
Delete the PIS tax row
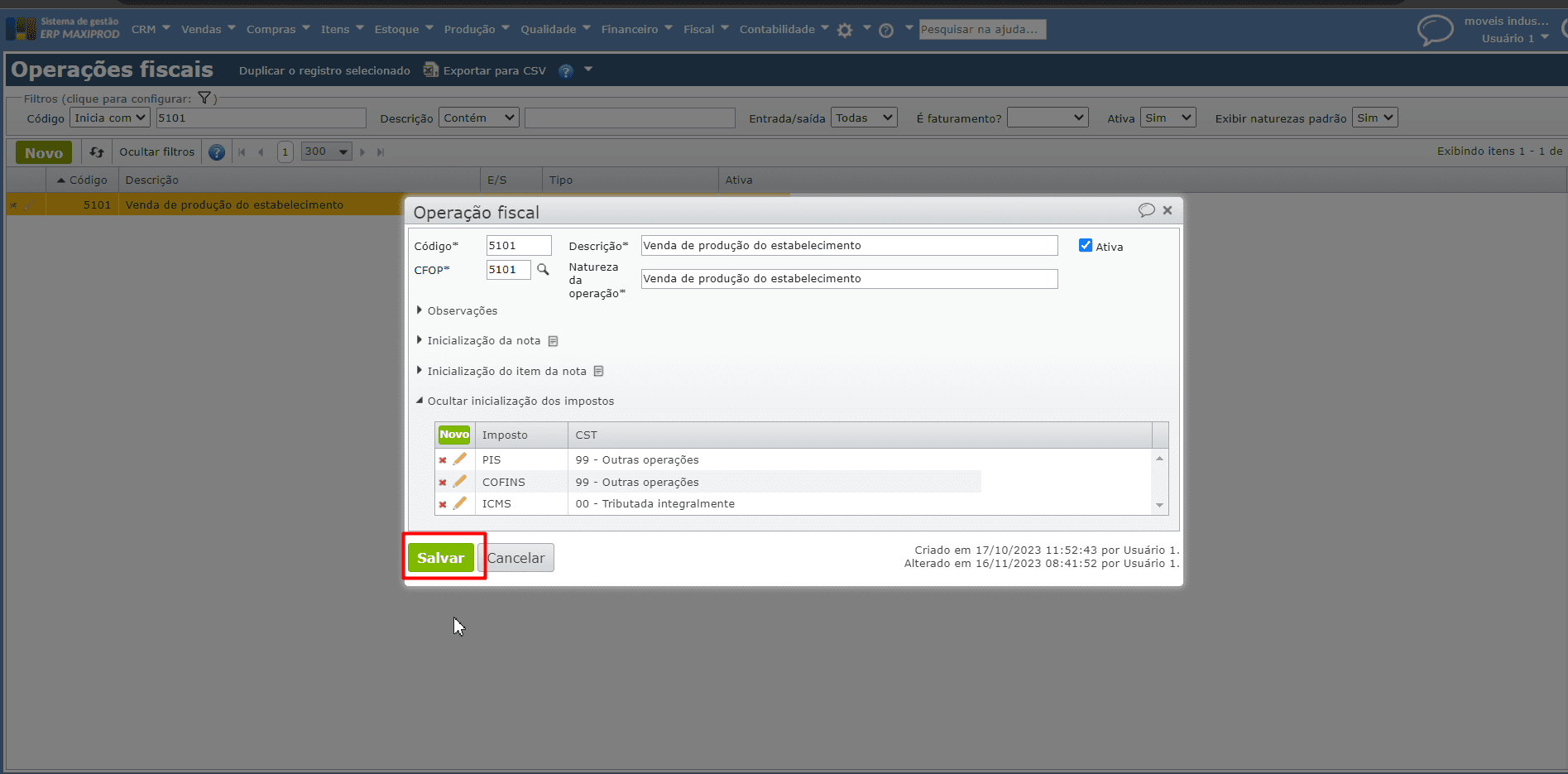[443, 460]
